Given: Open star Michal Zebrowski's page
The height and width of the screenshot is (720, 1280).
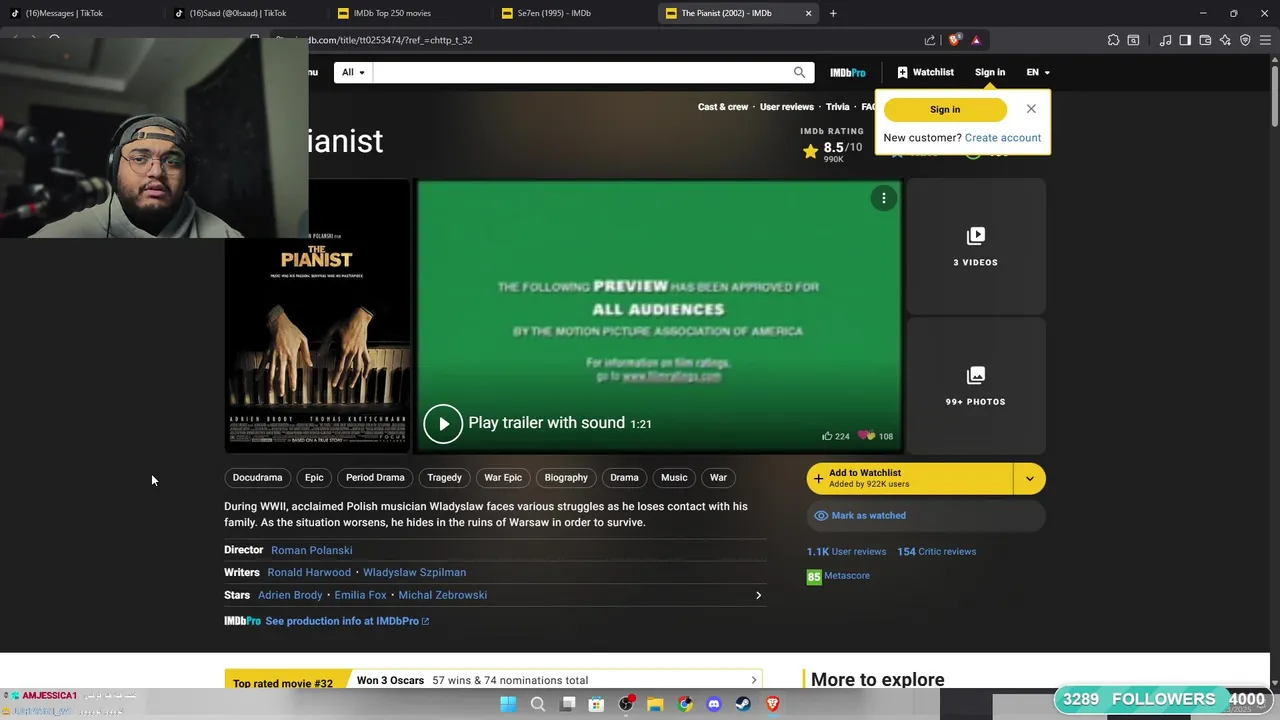Looking at the screenshot, I should pos(442,595).
